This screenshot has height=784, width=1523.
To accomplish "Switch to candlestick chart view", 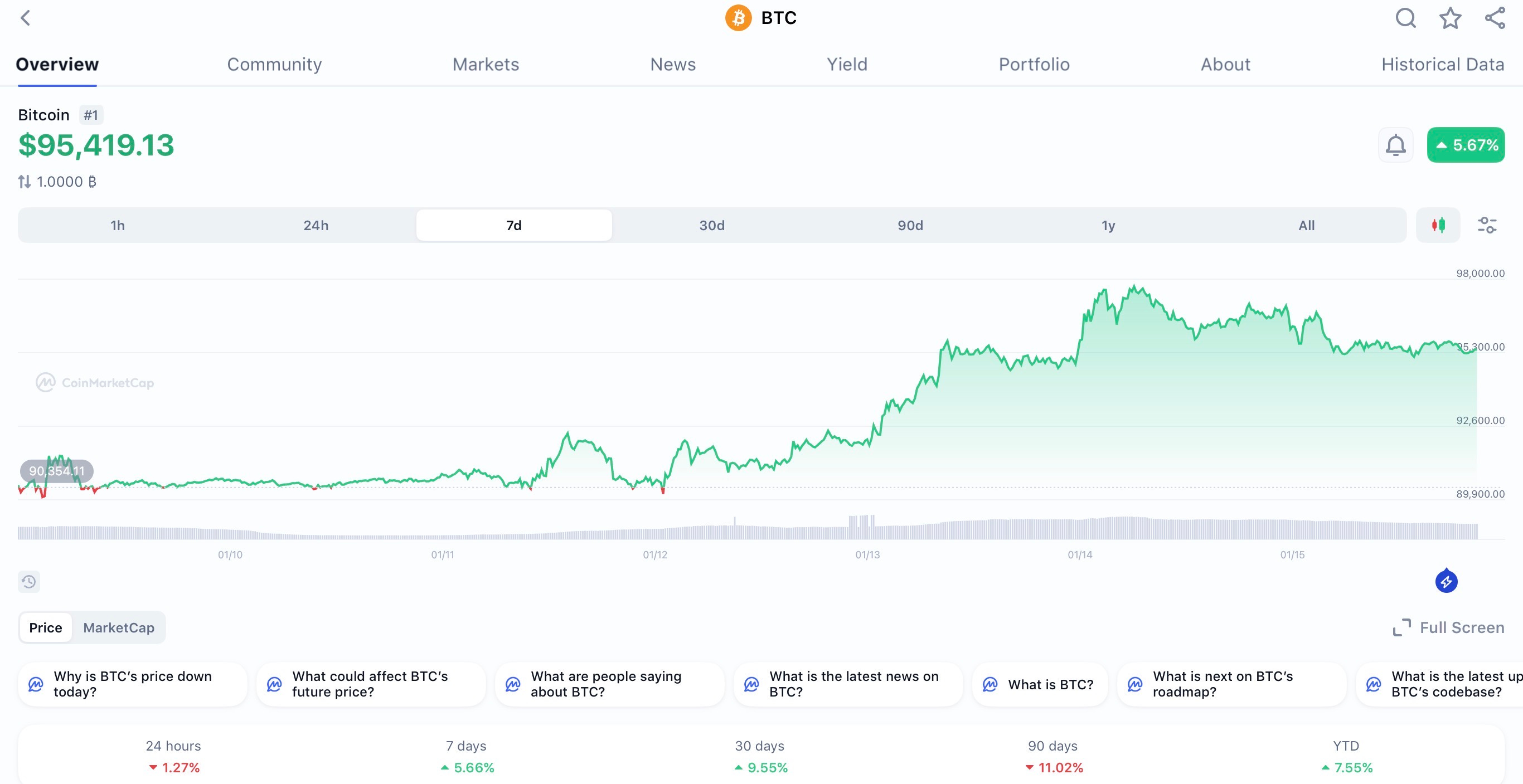I will coord(1438,225).
